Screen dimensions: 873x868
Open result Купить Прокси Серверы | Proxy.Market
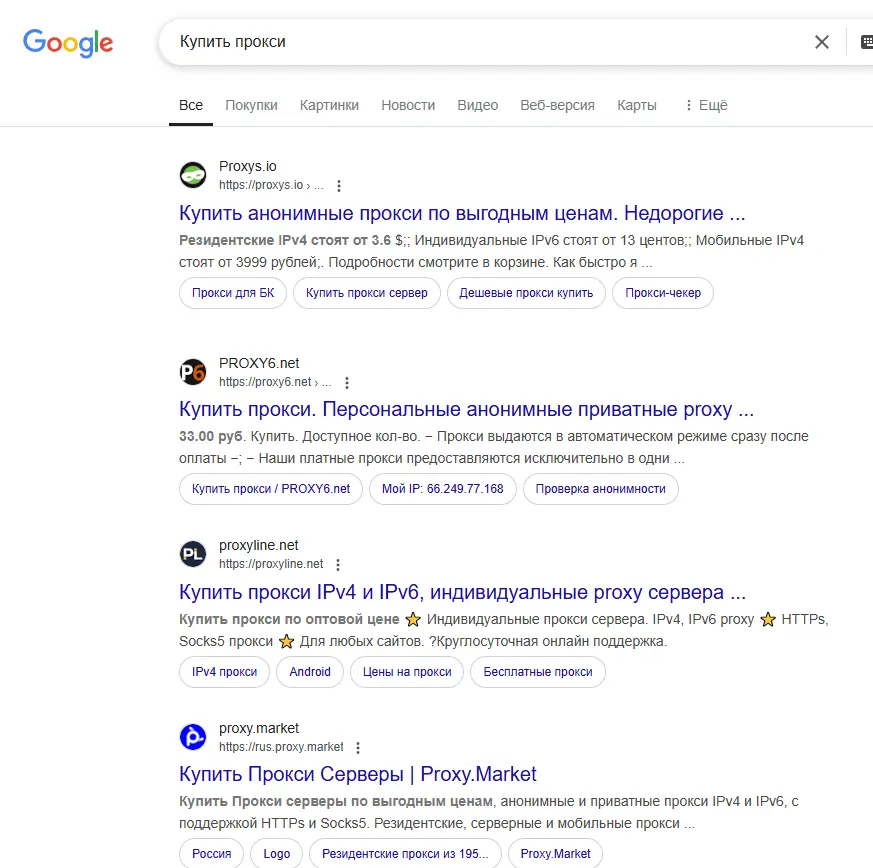click(x=357, y=774)
